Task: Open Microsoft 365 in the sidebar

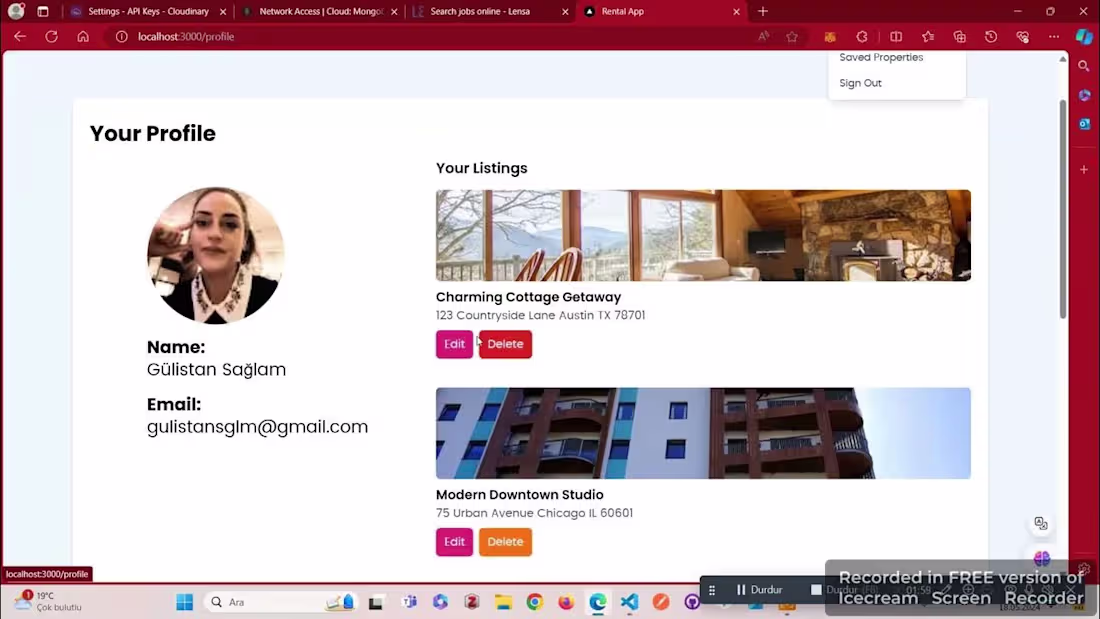Action: click(1084, 95)
